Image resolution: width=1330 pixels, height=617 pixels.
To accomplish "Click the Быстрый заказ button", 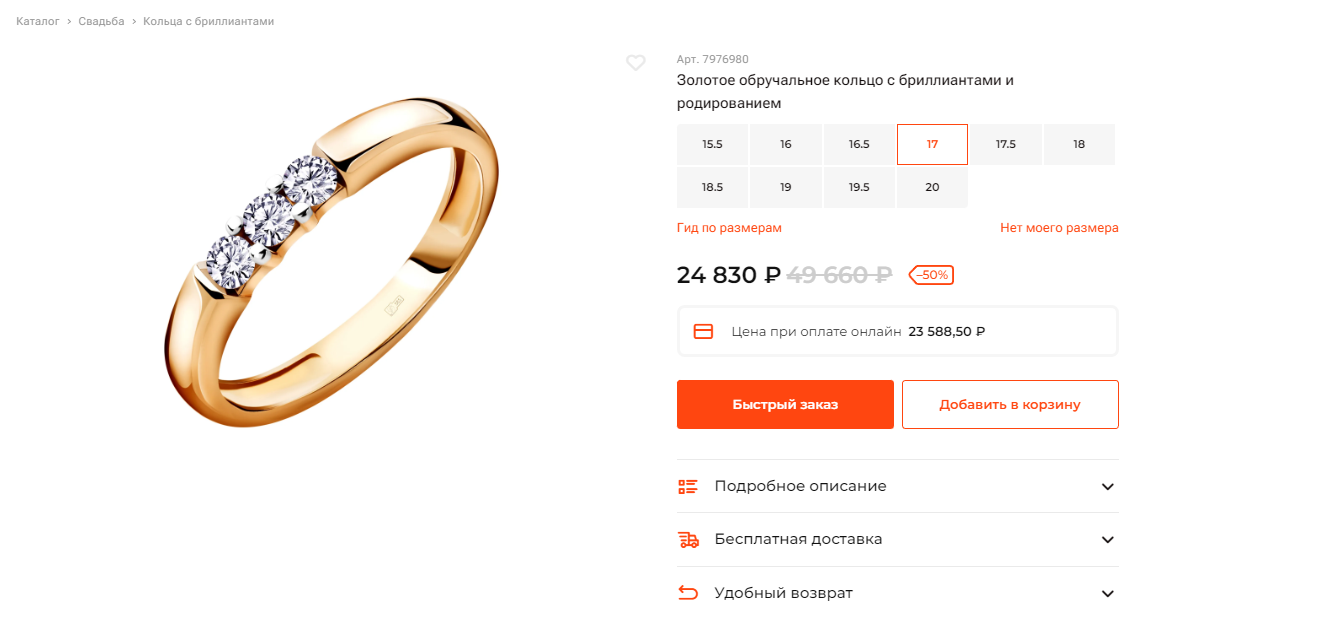I will point(785,404).
